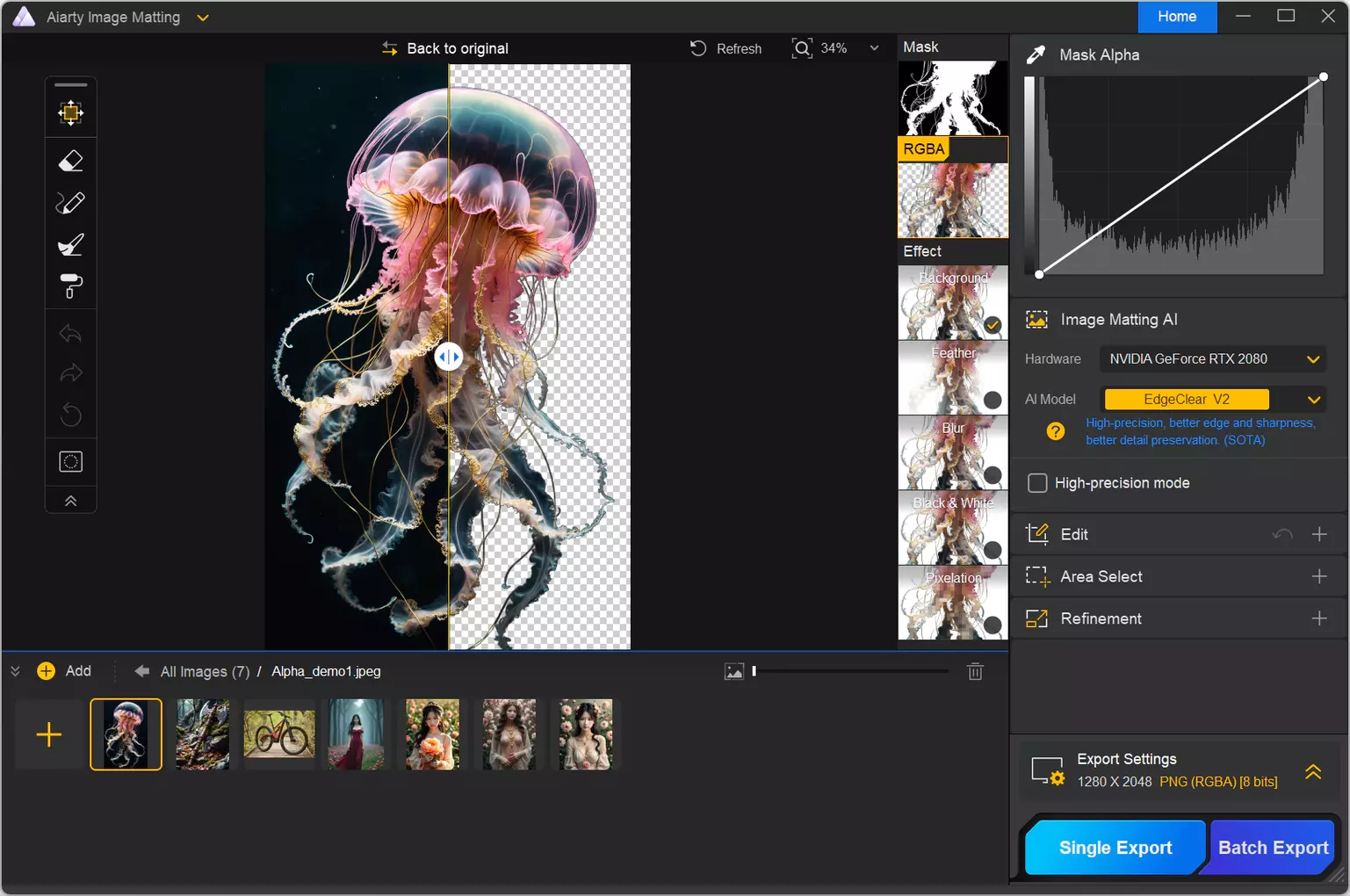Click the Single Export button
This screenshot has width=1350, height=896.
coord(1115,848)
